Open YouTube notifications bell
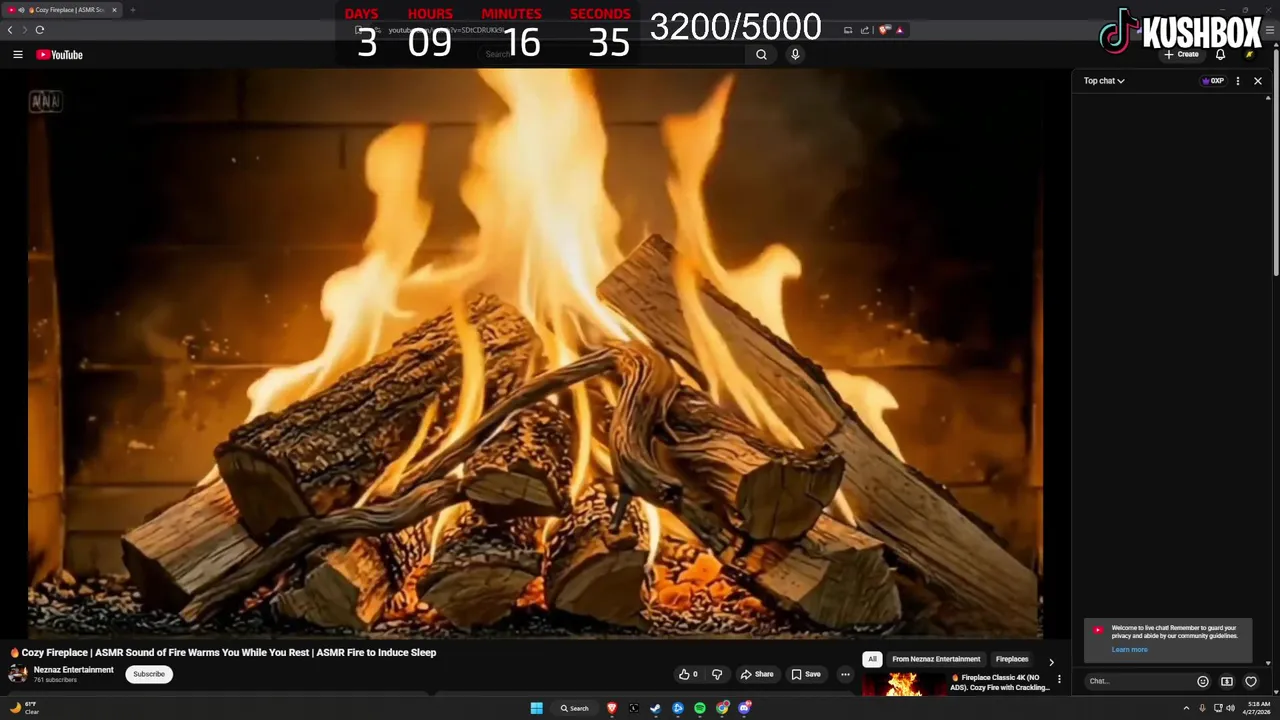 coord(1220,55)
